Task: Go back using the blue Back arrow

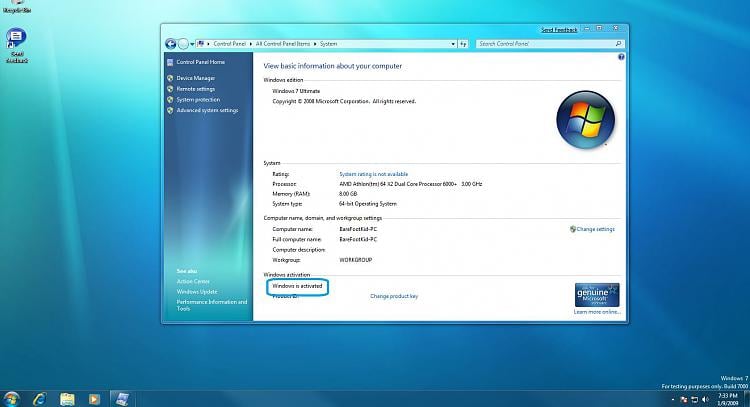Action: pos(171,44)
